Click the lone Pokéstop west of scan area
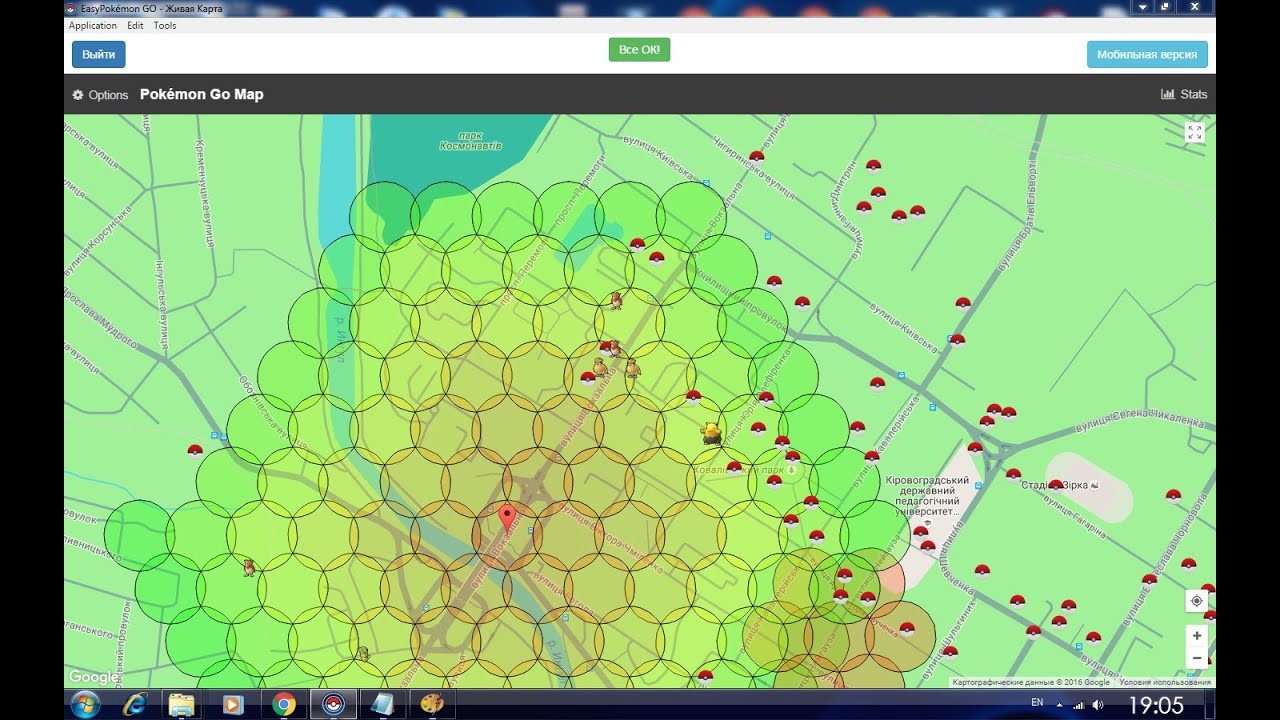 pyautogui.click(x=195, y=451)
